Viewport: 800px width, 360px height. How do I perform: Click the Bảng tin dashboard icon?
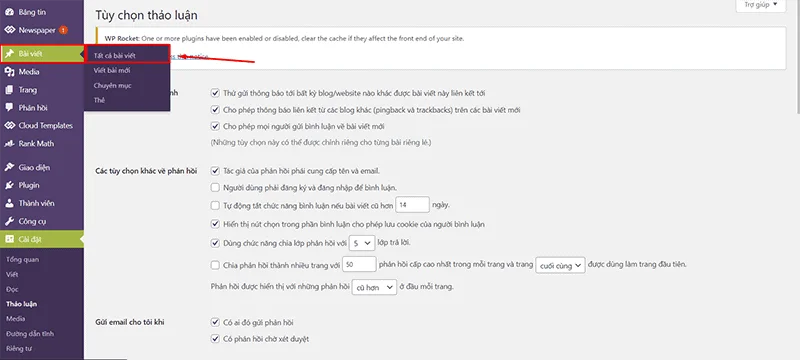pyautogui.click(x=9, y=12)
